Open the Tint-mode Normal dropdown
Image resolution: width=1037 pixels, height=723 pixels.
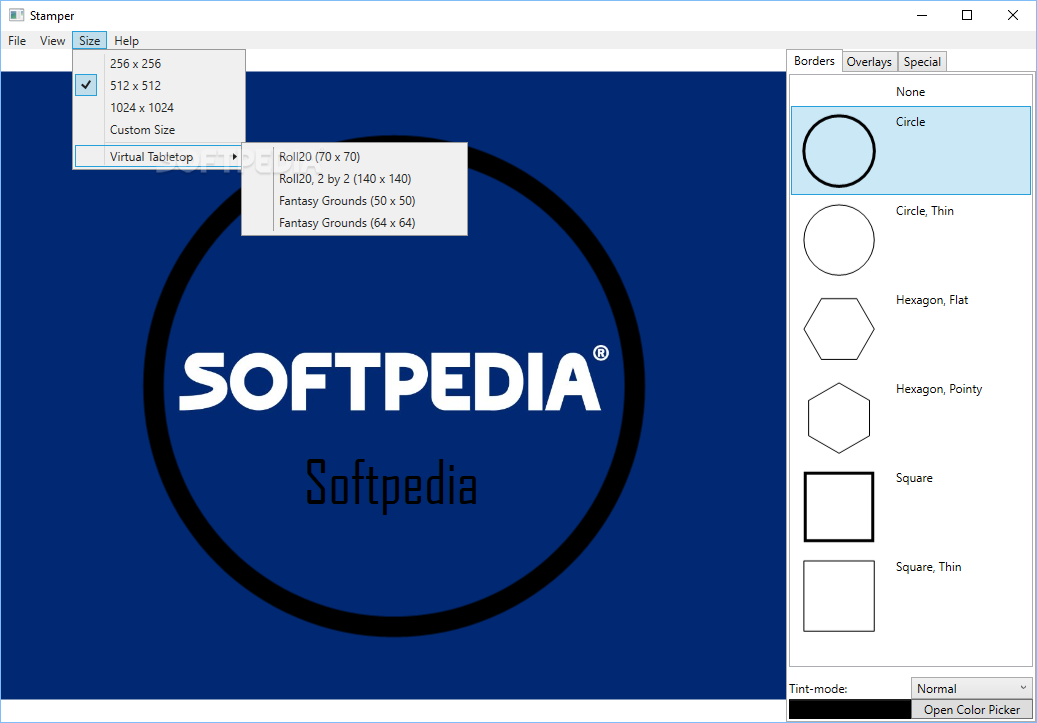(x=972, y=688)
